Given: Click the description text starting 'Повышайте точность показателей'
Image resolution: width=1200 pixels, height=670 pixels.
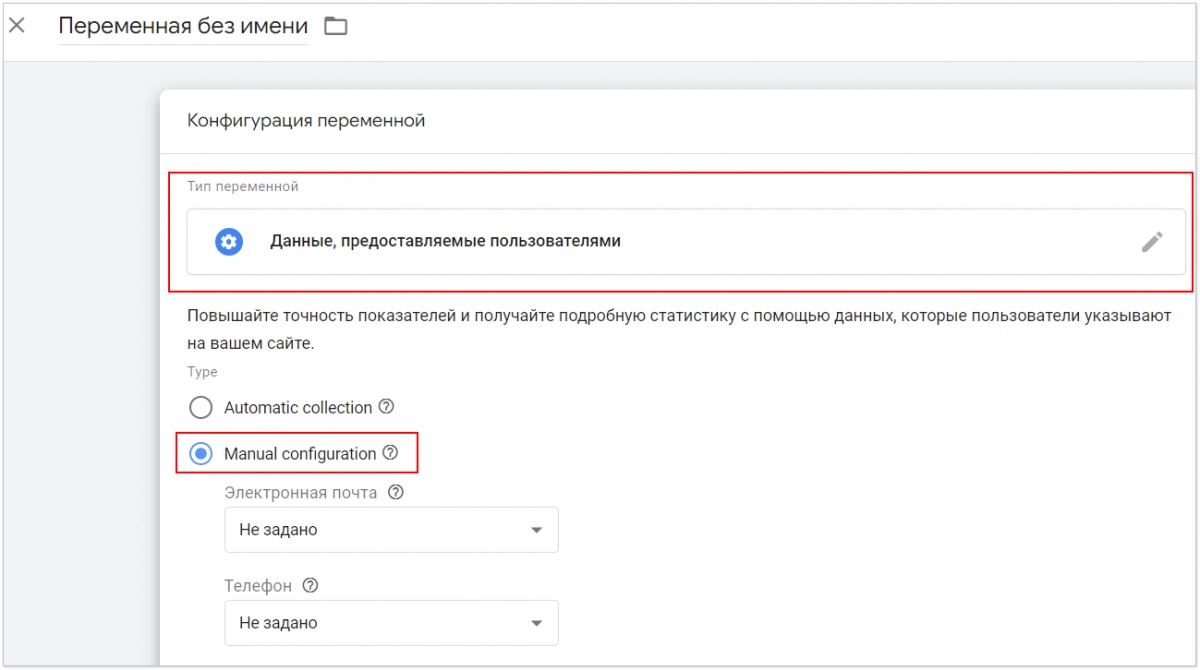Looking at the screenshot, I should (678, 329).
